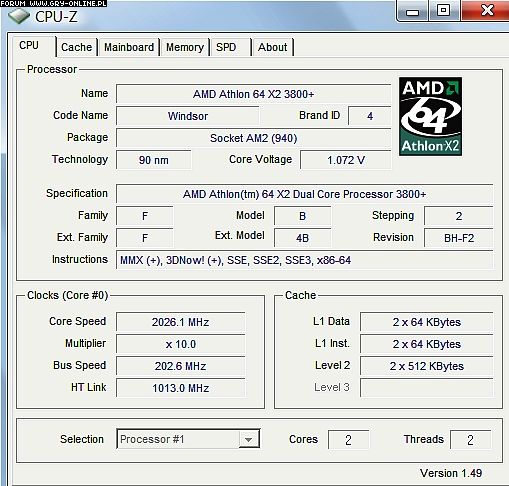Screen dimensions: 509x486
Task: Click the Cores count field showing 2
Action: tap(348, 440)
